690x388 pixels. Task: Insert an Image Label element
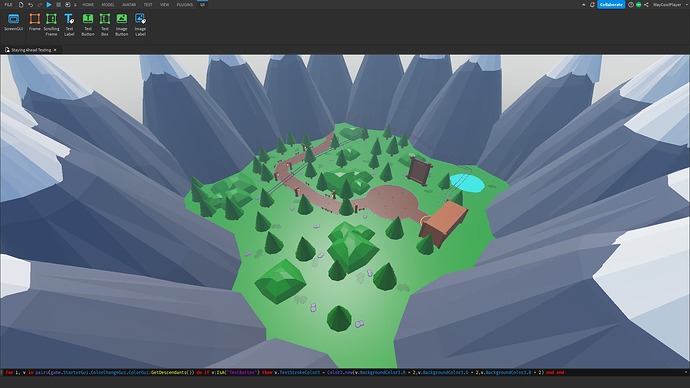pyautogui.click(x=140, y=25)
